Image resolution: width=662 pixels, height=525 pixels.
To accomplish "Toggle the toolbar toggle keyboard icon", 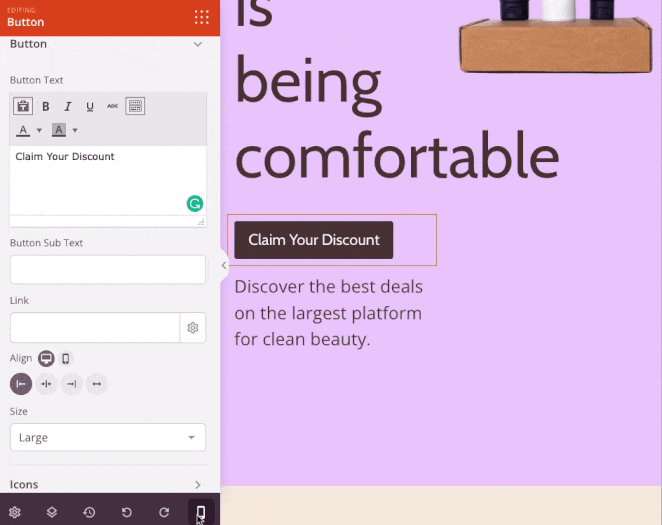I will [135, 106].
